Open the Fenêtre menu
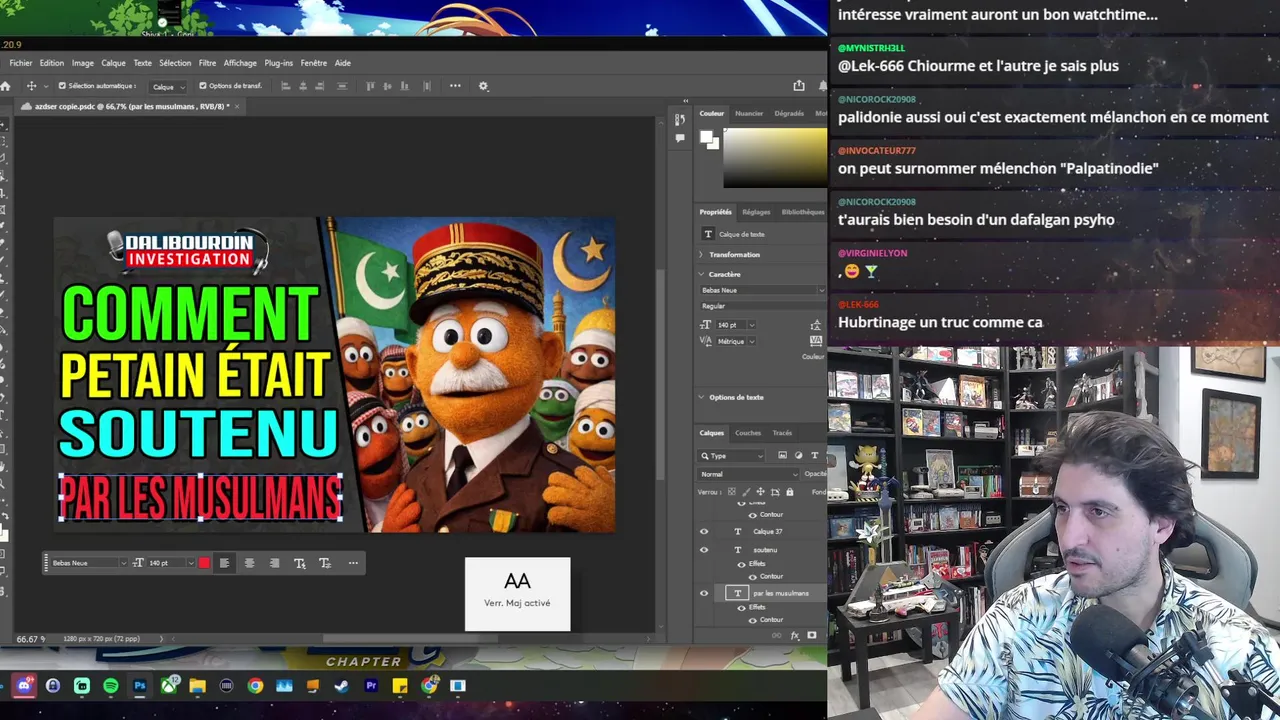Viewport: 1280px width, 720px height. point(313,63)
